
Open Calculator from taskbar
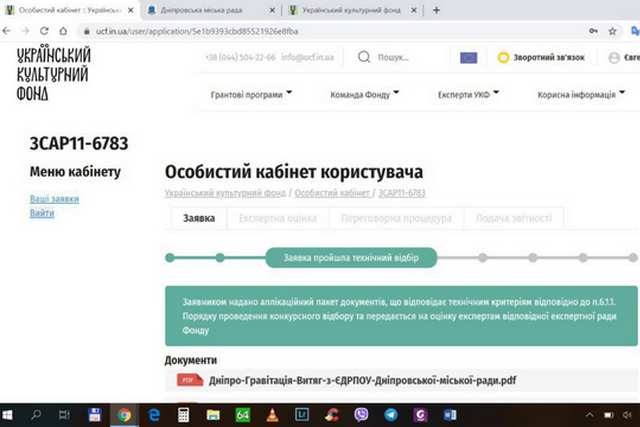coord(183,415)
